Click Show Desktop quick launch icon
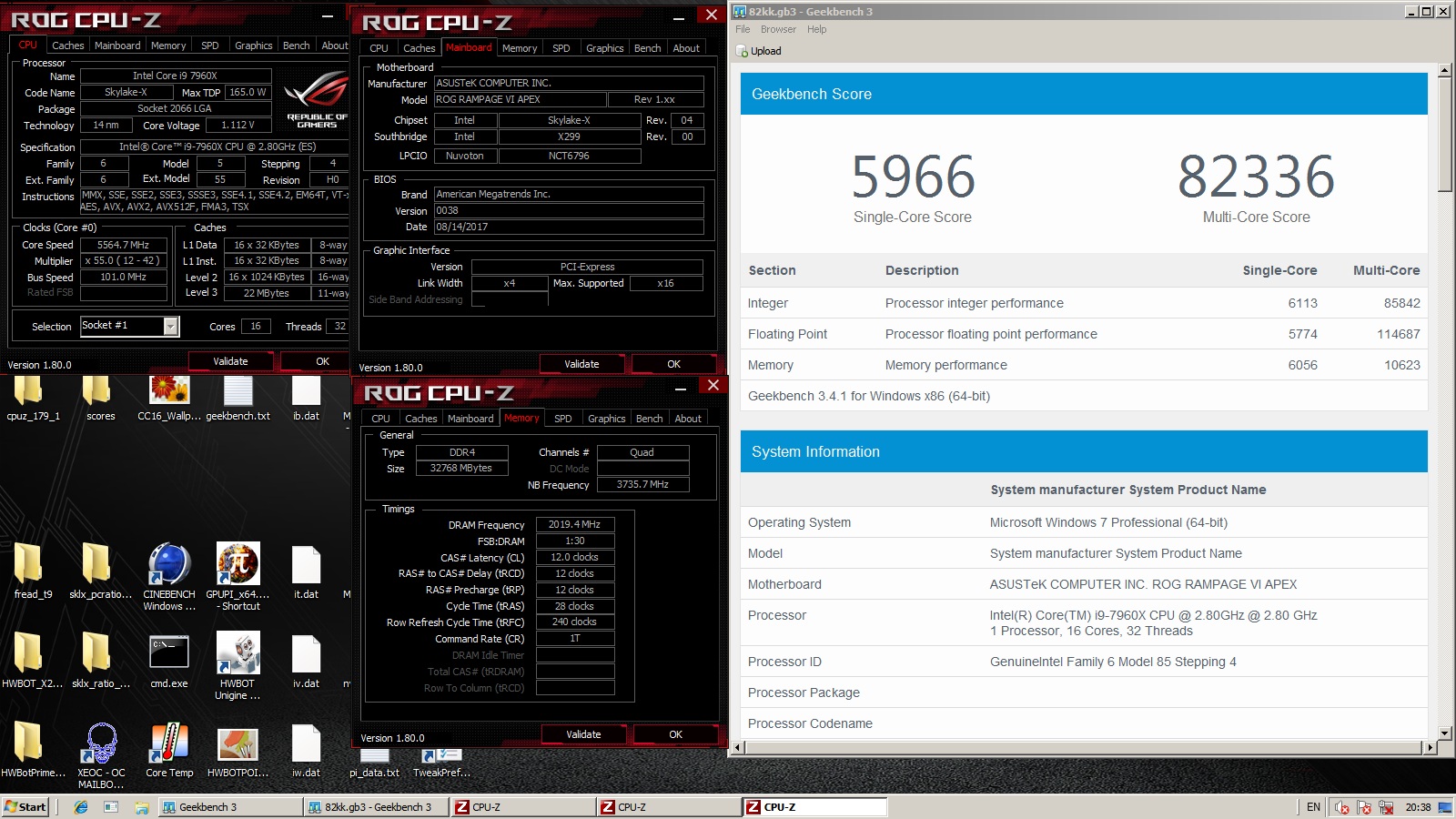Viewport: 1456px width, 819px height. coord(111,807)
